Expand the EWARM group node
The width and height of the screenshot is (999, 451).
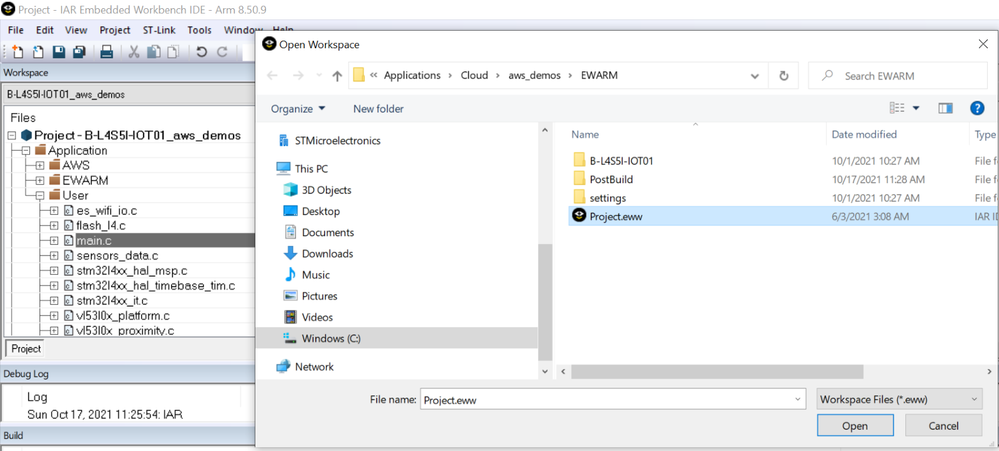(x=40, y=180)
